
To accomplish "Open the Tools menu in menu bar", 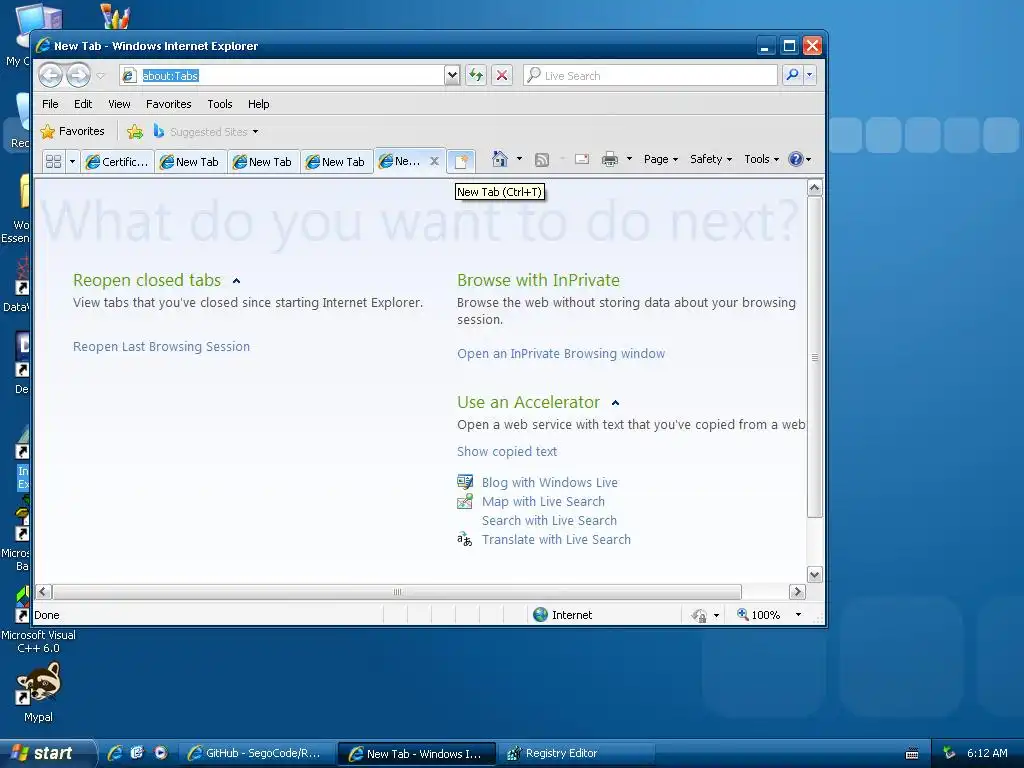I will [219, 104].
